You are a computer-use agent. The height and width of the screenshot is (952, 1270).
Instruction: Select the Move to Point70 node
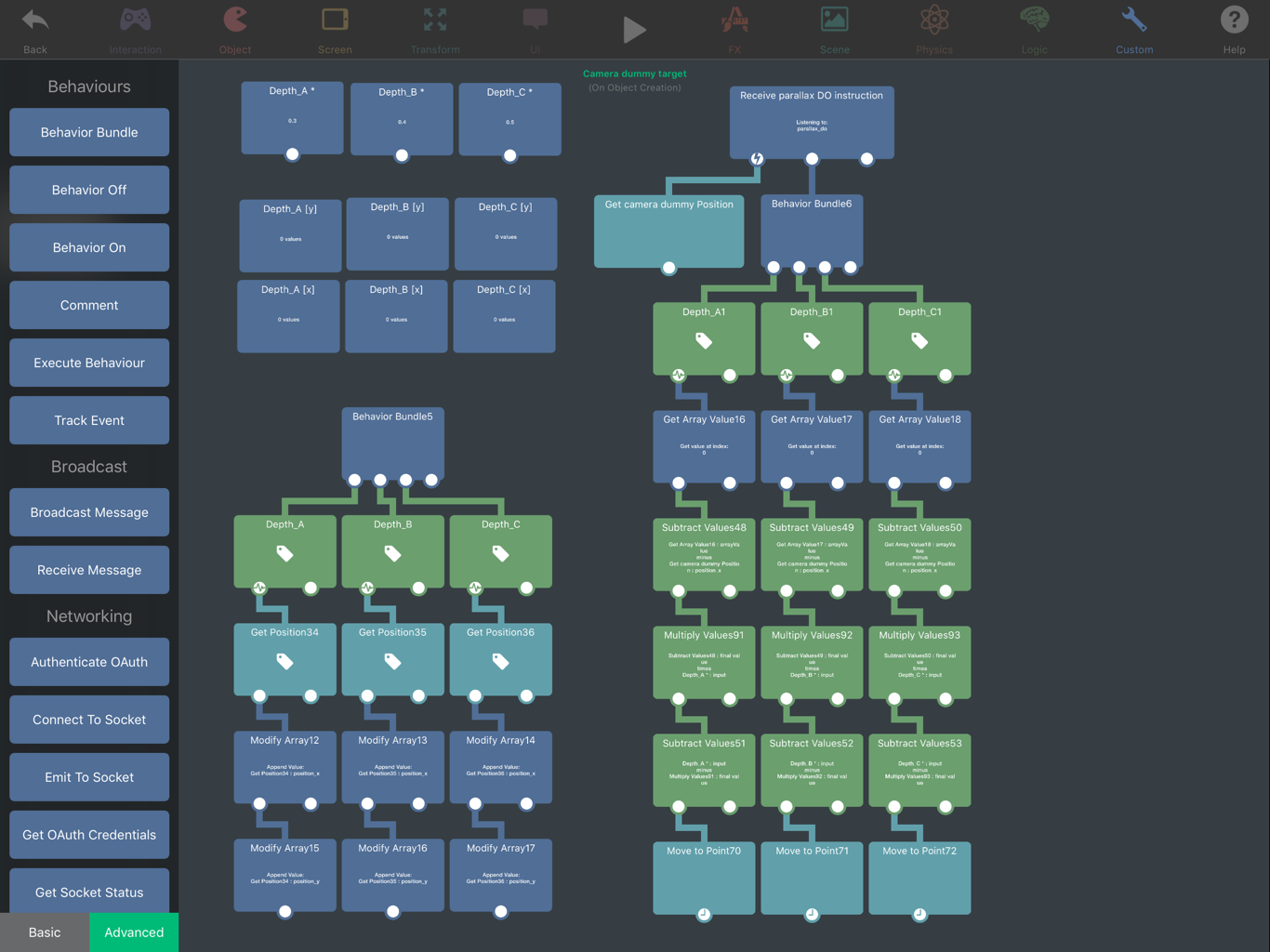[704, 874]
